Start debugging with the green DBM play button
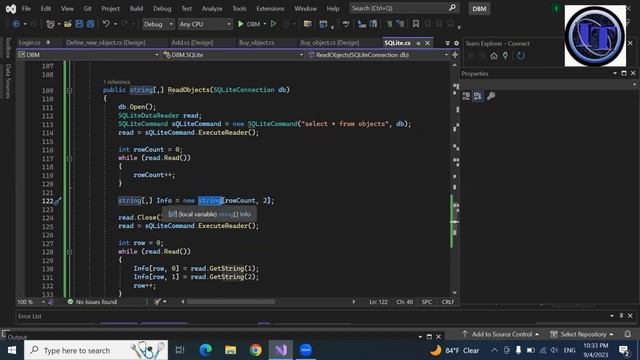Screen dimensions: 640x360 click(x=249, y=24)
